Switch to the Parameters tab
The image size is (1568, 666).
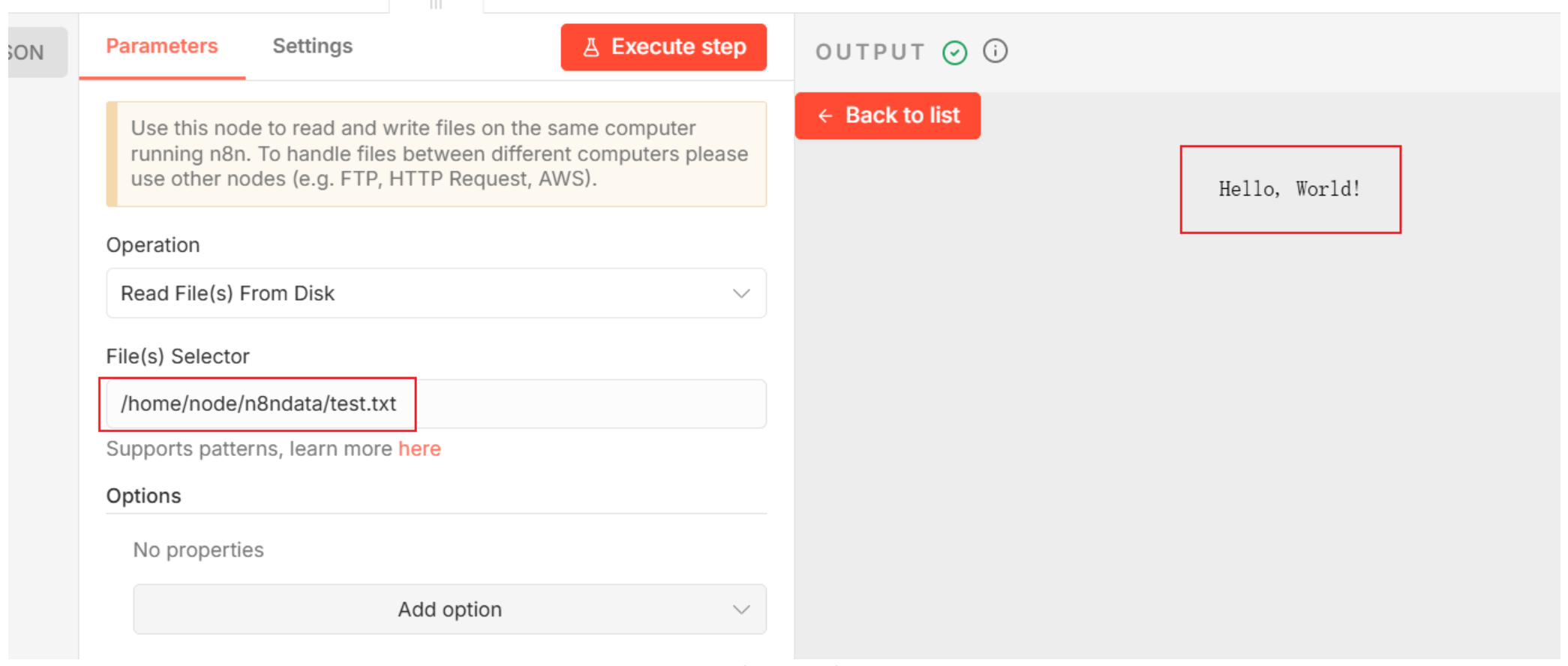161,46
